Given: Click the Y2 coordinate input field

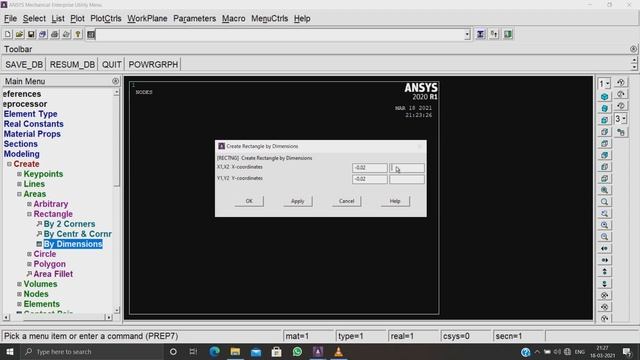Looking at the screenshot, I should coord(407,179).
